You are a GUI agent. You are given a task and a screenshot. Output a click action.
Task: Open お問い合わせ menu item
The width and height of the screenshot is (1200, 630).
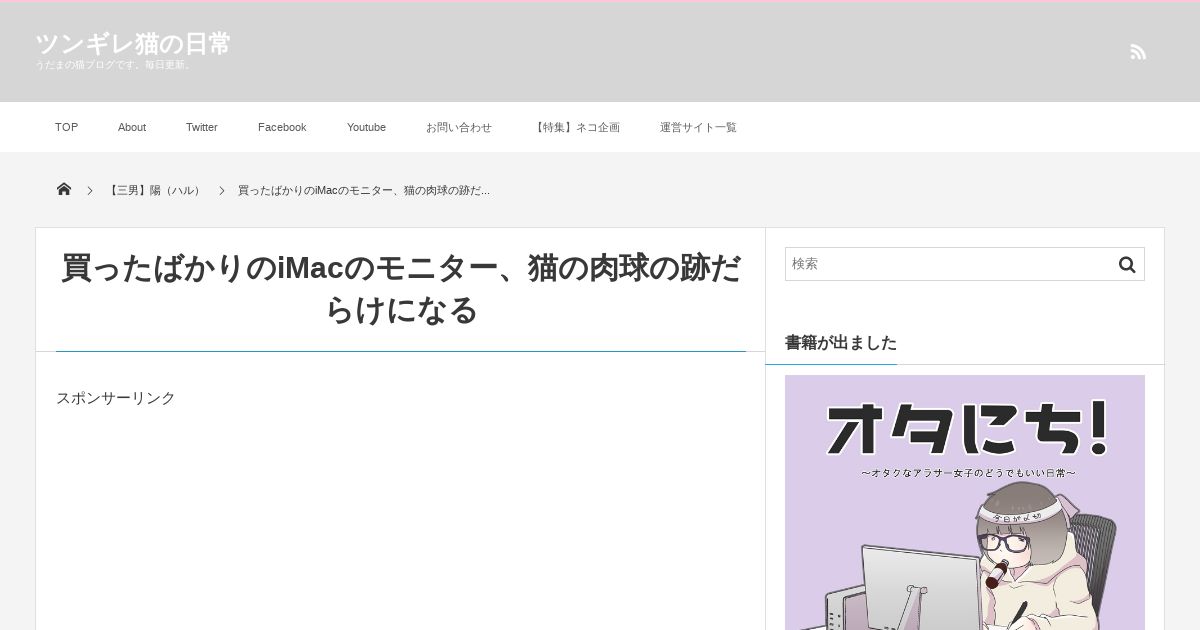(x=459, y=127)
